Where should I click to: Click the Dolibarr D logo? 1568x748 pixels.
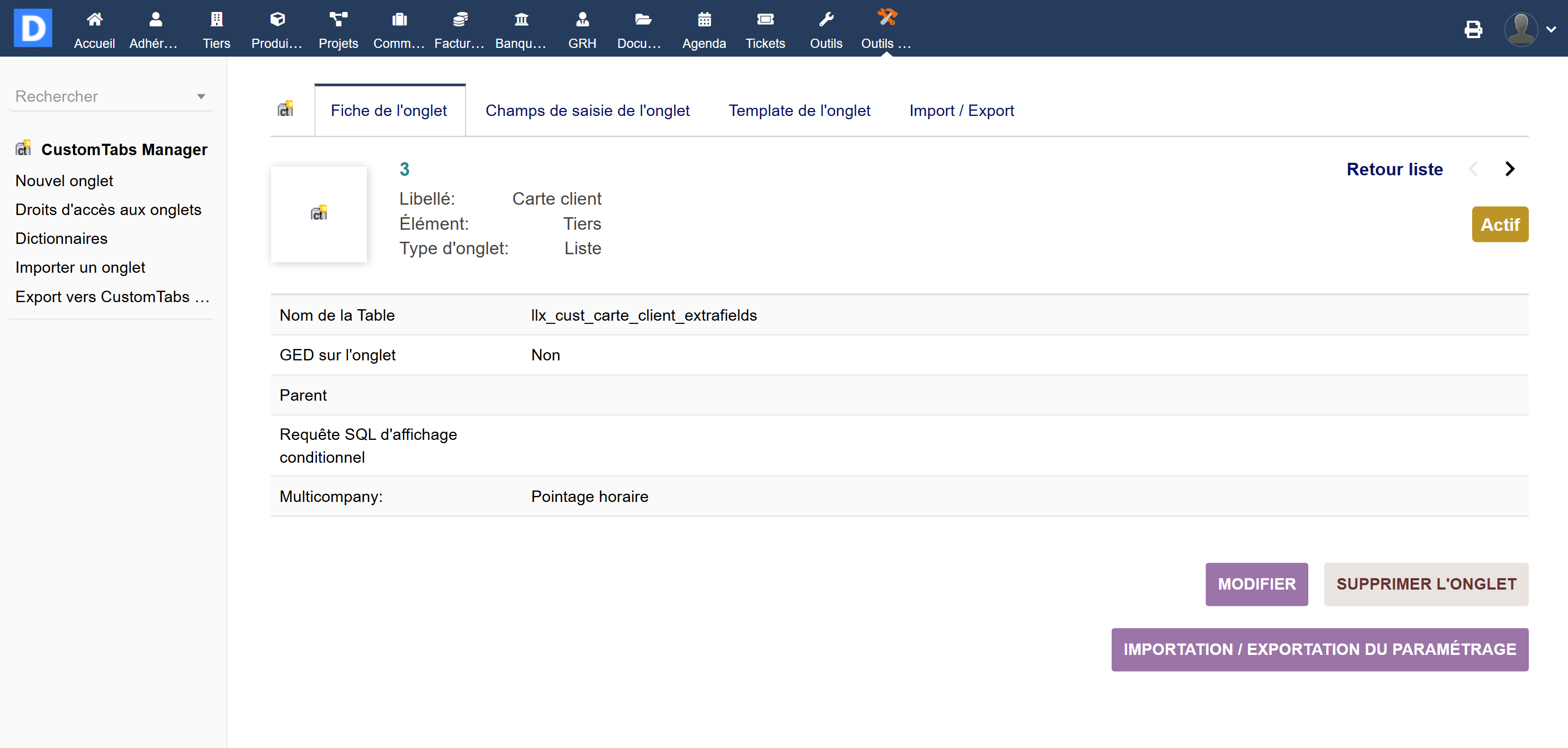pos(33,28)
